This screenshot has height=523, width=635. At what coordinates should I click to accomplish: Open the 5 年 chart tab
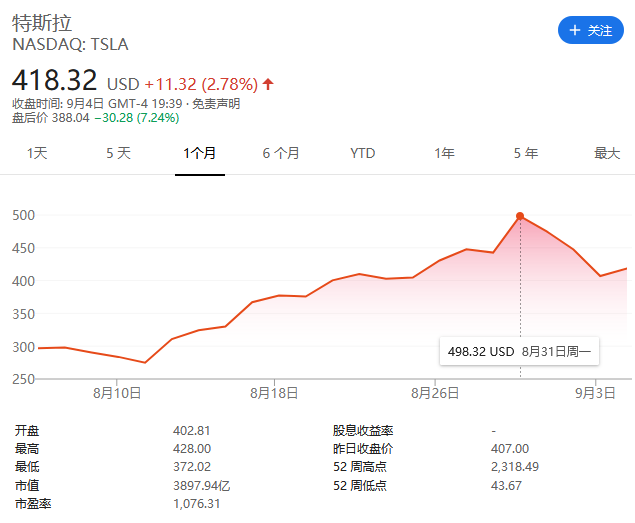click(525, 153)
